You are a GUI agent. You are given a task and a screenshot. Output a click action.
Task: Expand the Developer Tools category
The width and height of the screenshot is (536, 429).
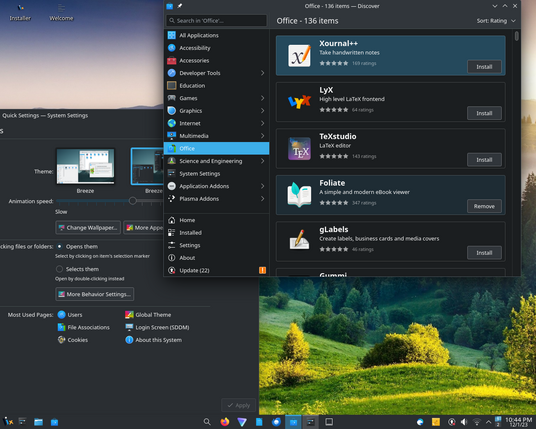click(x=262, y=73)
